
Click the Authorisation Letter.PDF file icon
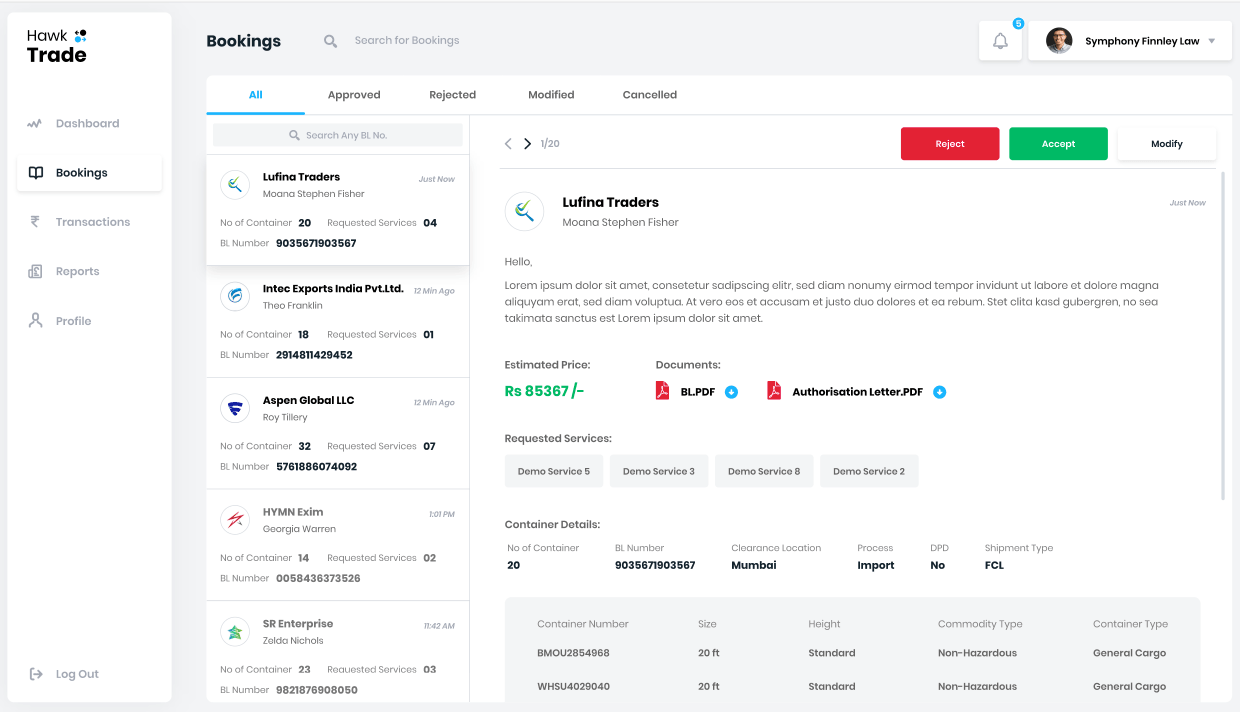pos(774,391)
